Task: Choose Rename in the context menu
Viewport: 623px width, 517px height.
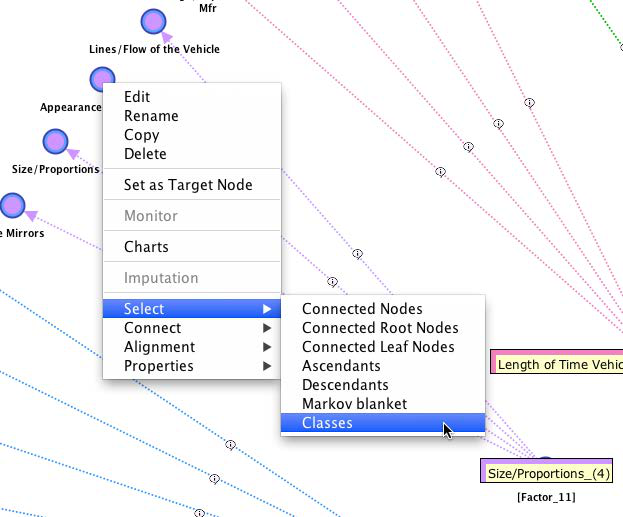Action: pos(151,116)
